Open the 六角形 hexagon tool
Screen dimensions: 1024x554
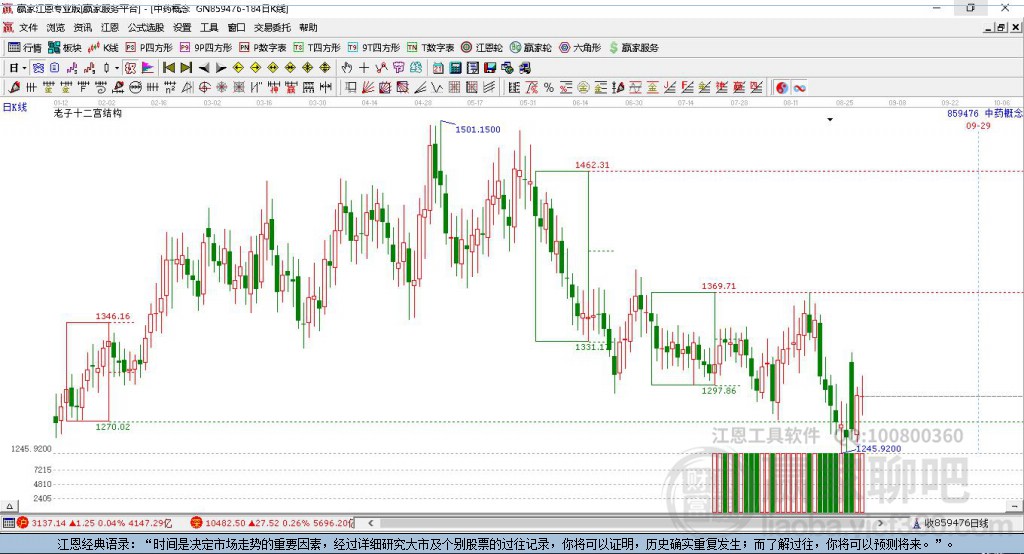point(580,48)
